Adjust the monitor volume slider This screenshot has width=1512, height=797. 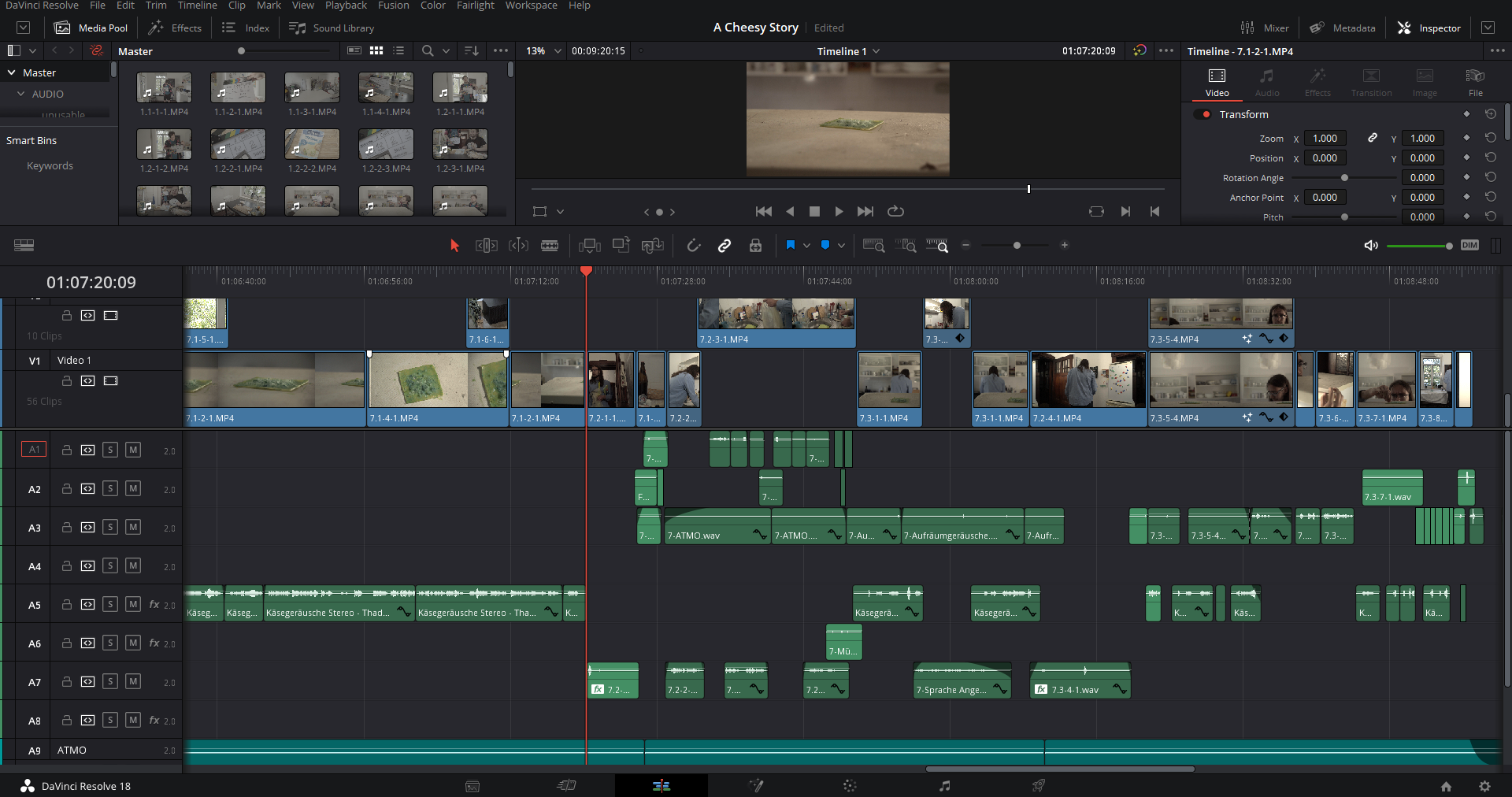click(x=1419, y=246)
